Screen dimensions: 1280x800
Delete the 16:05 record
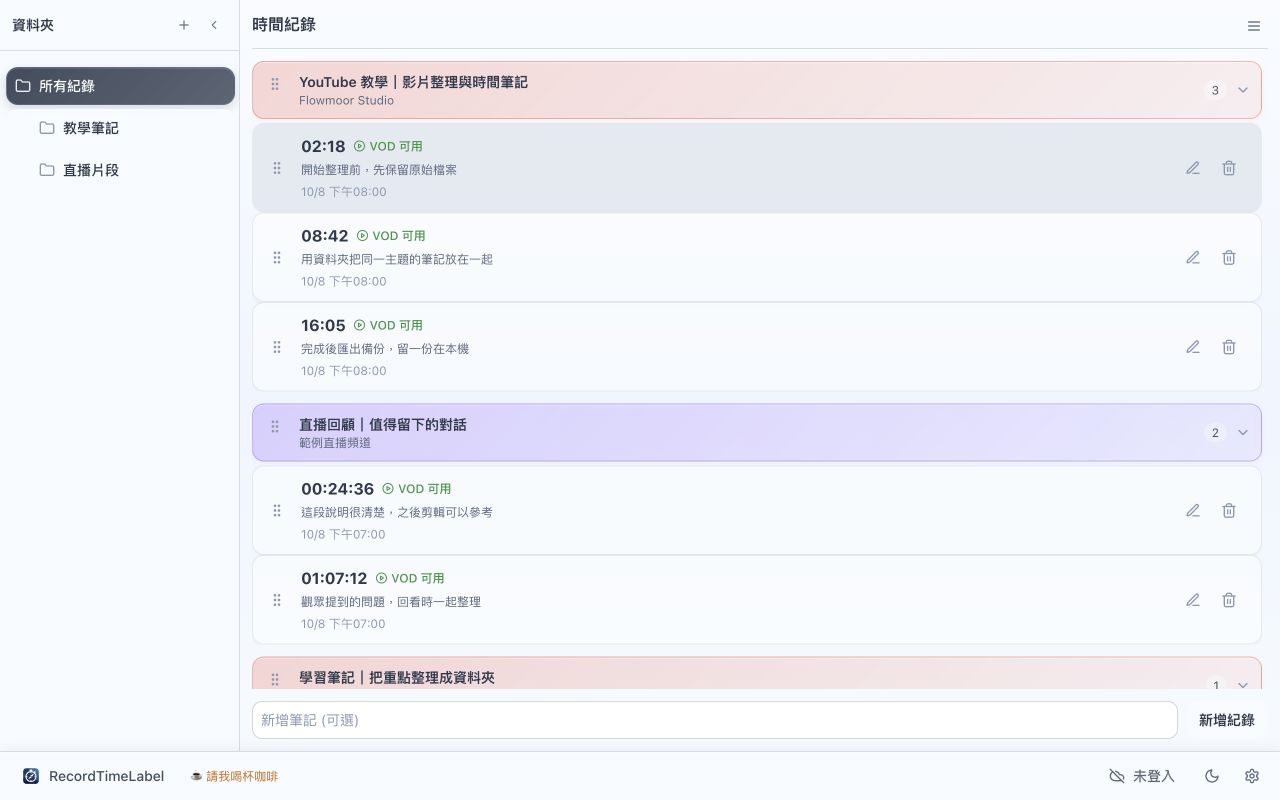[x=1229, y=347]
